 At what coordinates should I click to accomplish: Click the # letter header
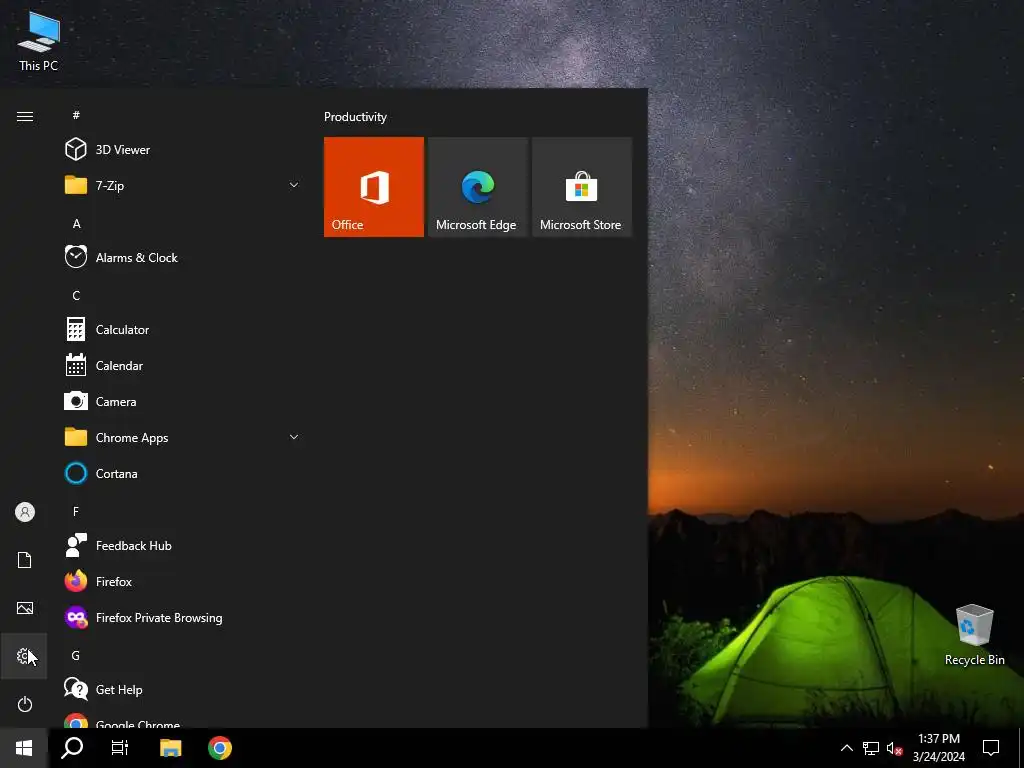click(x=76, y=115)
